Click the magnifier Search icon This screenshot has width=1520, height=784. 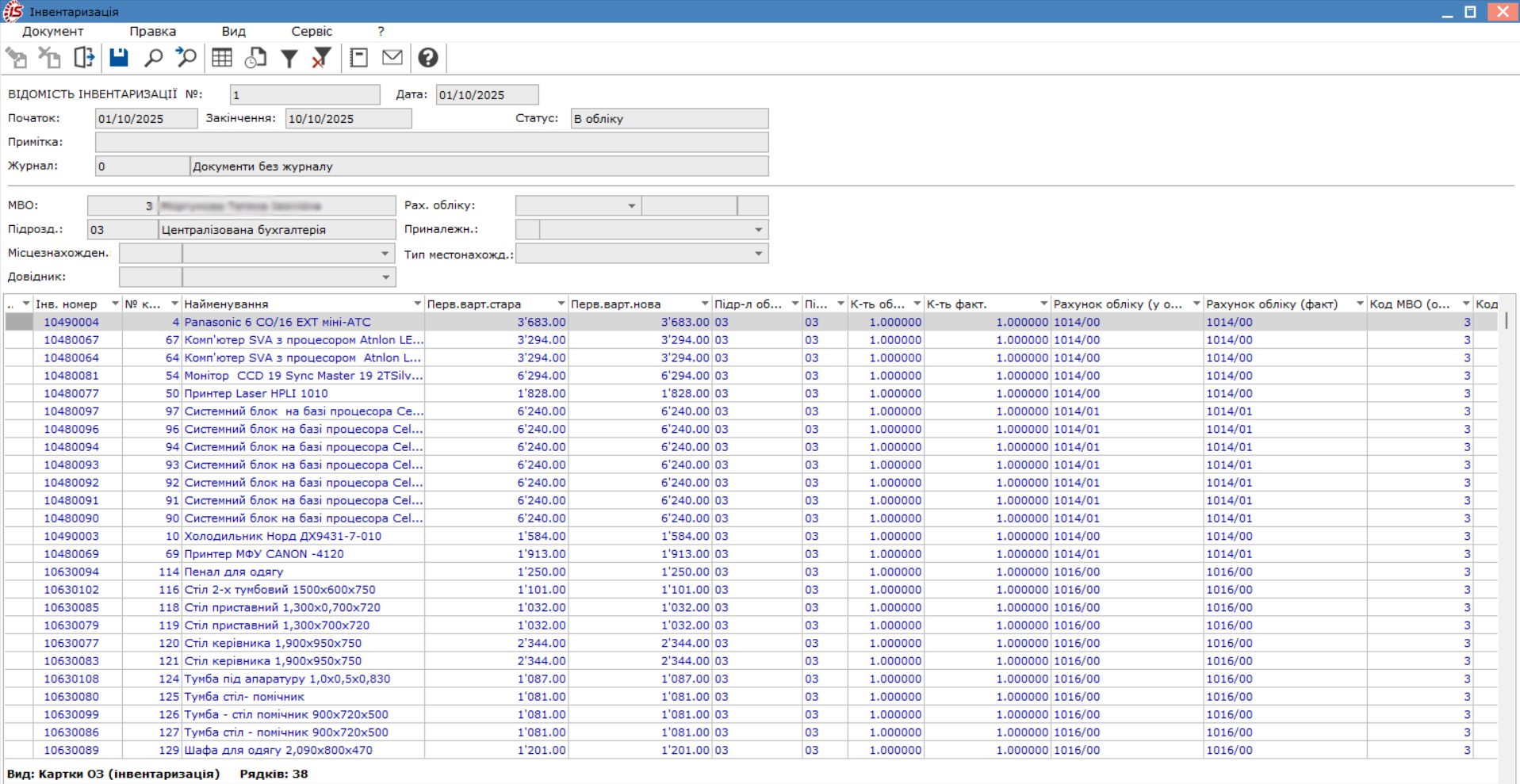pyautogui.click(x=153, y=58)
